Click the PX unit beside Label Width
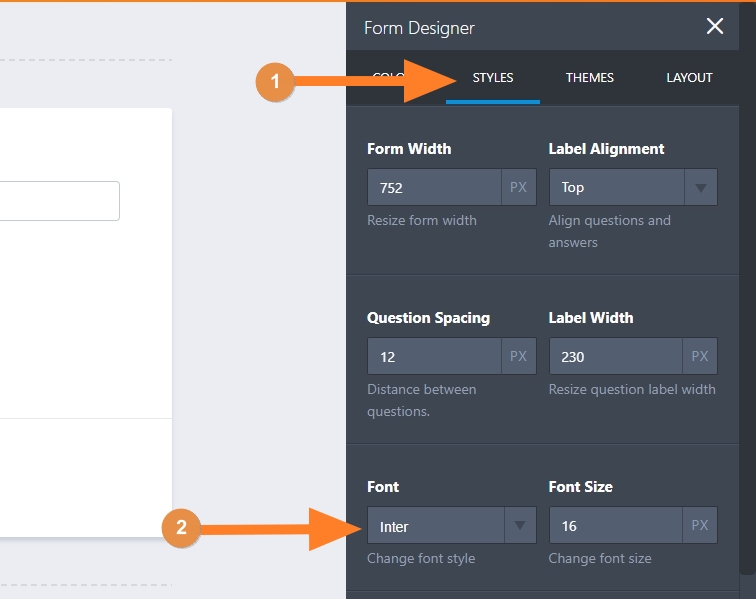 pos(700,357)
